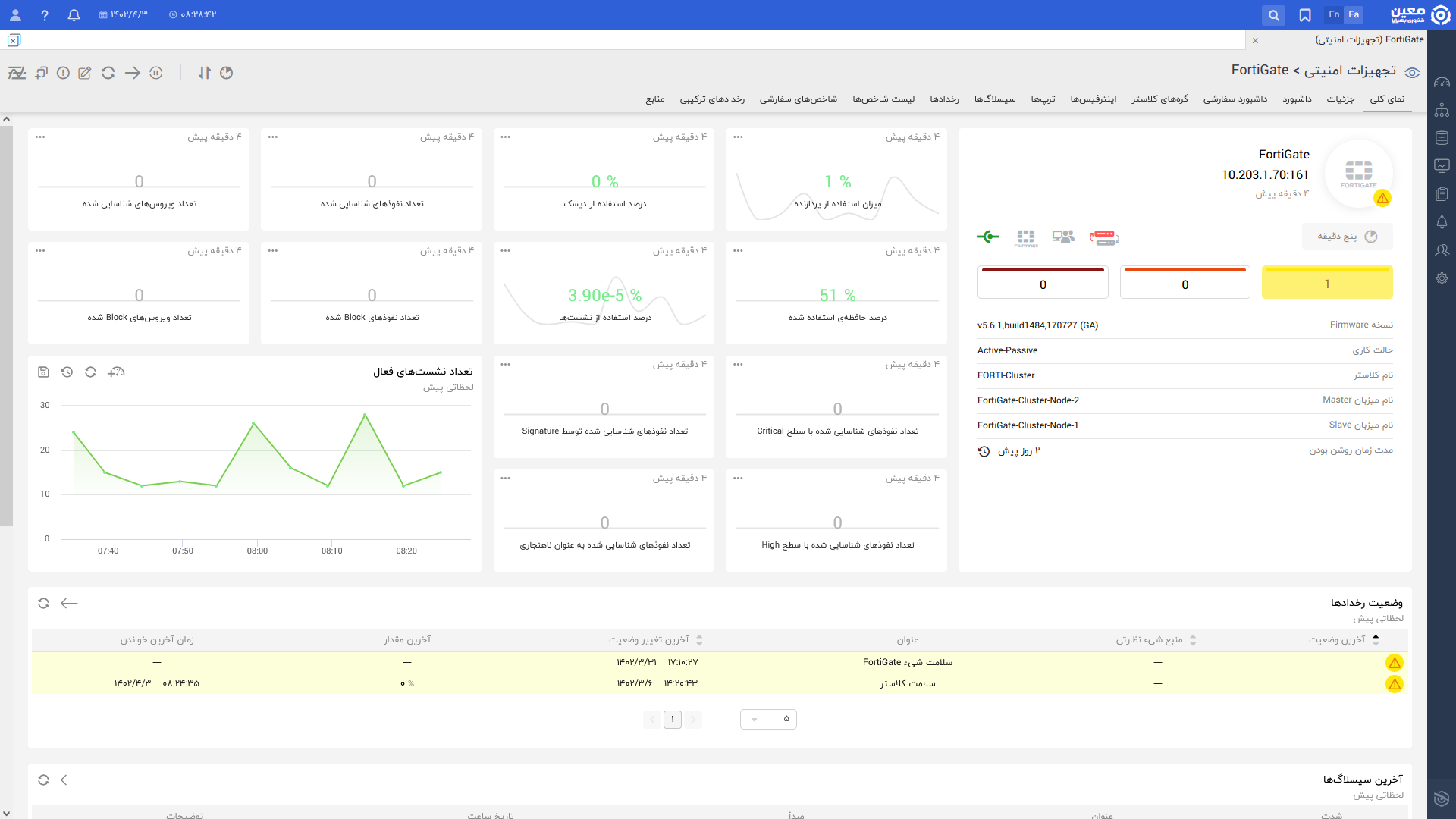Open the notifications bell in top bar
The width and height of the screenshot is (1456, 819).
(74, 15)
